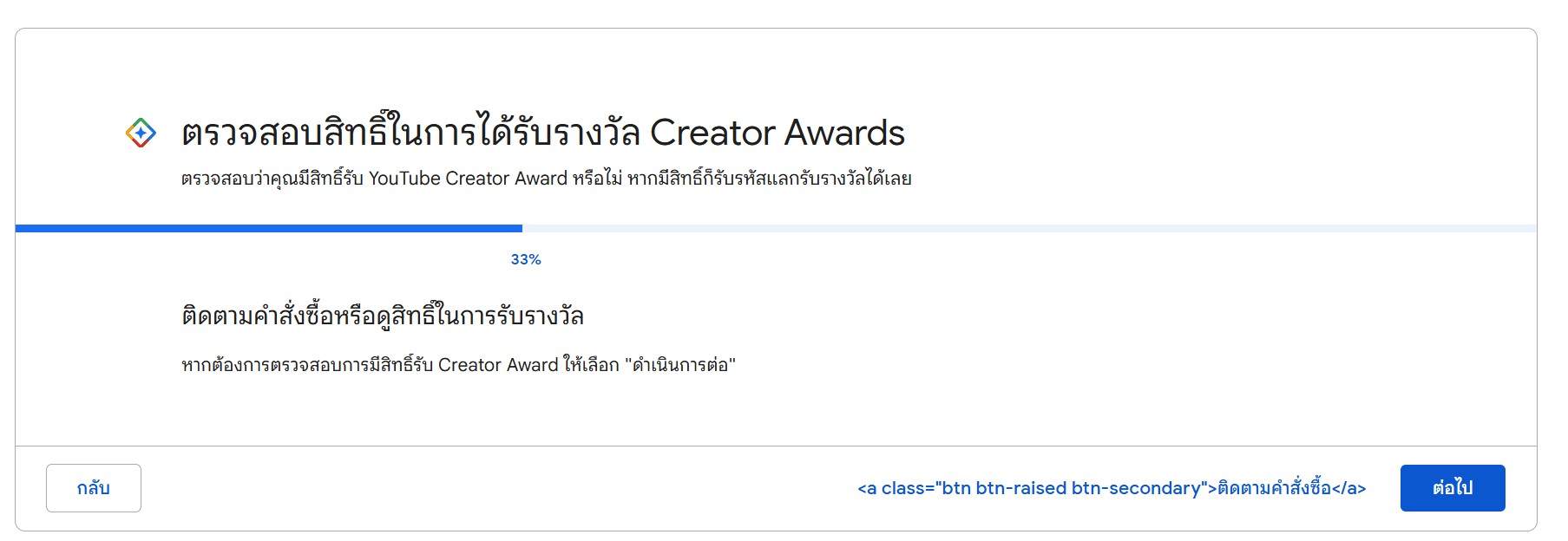Image resolution: width=1568 pixels, height=541 pixels.
Task: Click "Creator Award" in the instruction paragraph
Action: [x=498, y=365]
